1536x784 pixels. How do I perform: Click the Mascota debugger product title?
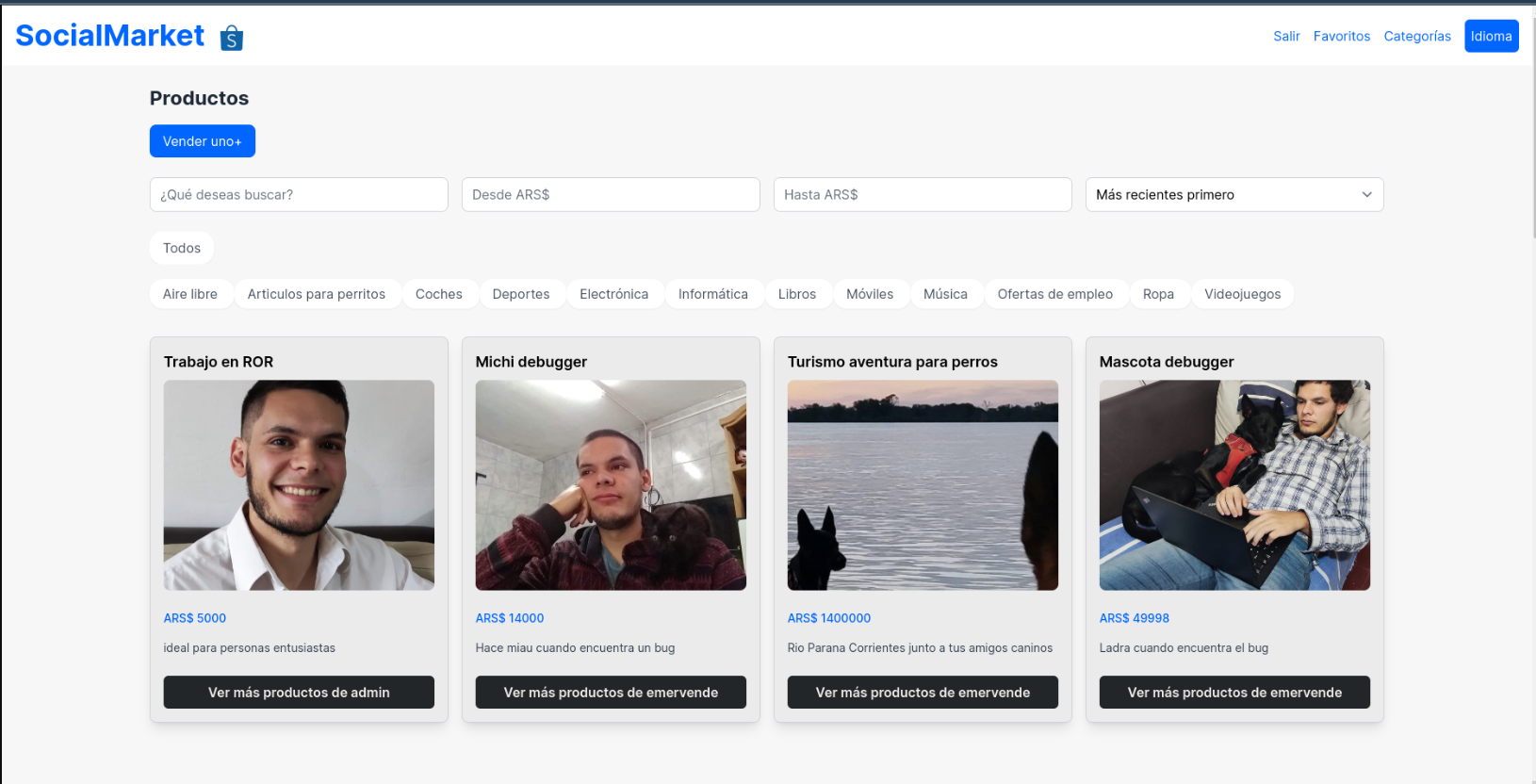(1166, 362)
